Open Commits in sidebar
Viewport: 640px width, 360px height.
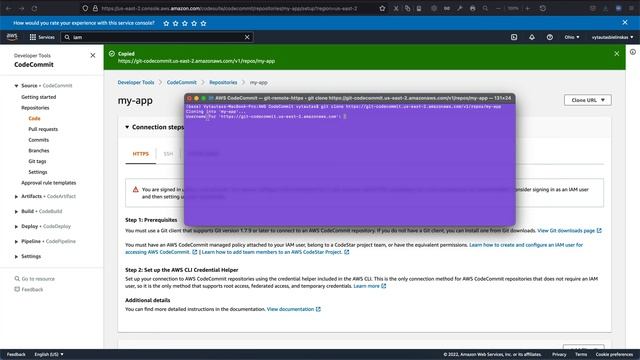pos(39,140)
